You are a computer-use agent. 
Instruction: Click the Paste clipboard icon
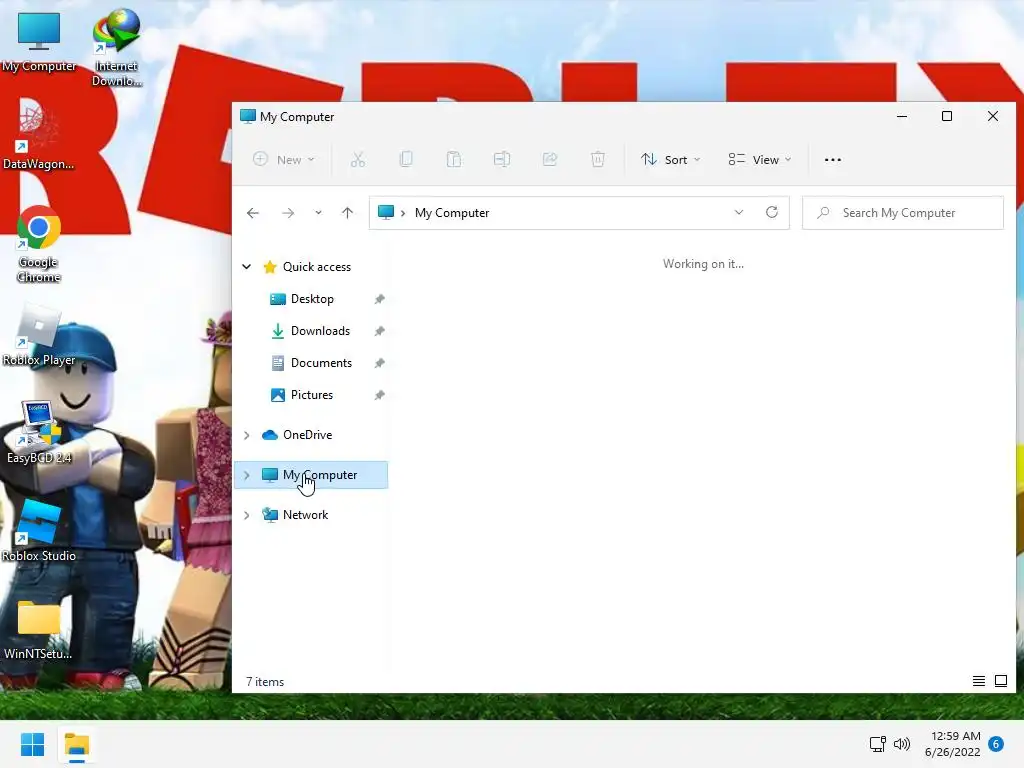pyautogui.click(x=454, y=159)
